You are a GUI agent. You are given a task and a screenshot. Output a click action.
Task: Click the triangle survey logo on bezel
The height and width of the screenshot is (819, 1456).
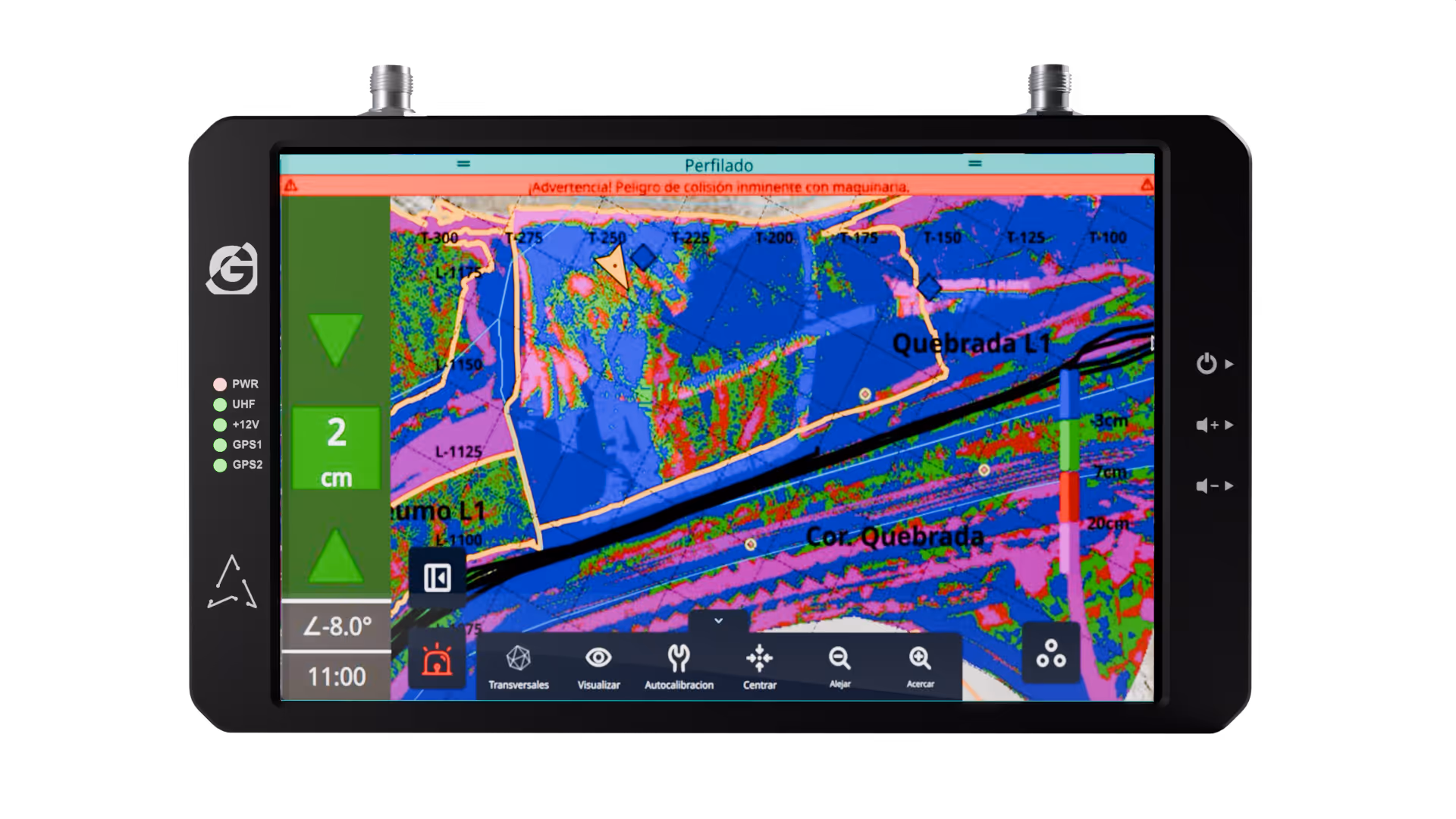(232, 582)
